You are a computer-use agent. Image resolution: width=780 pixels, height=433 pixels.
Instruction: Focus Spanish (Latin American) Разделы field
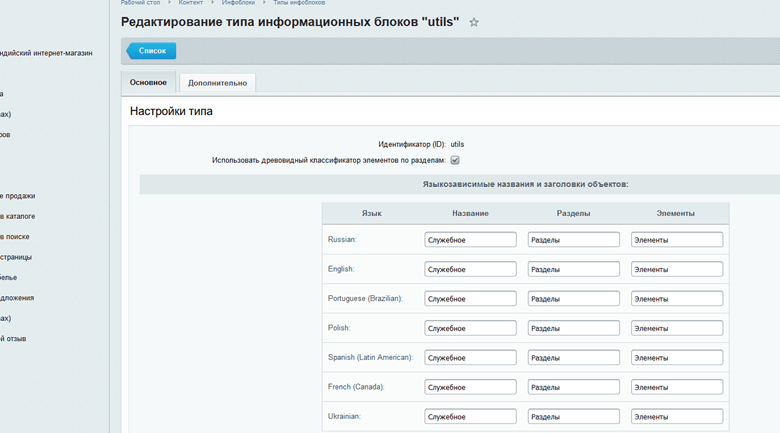coord(573,358)
